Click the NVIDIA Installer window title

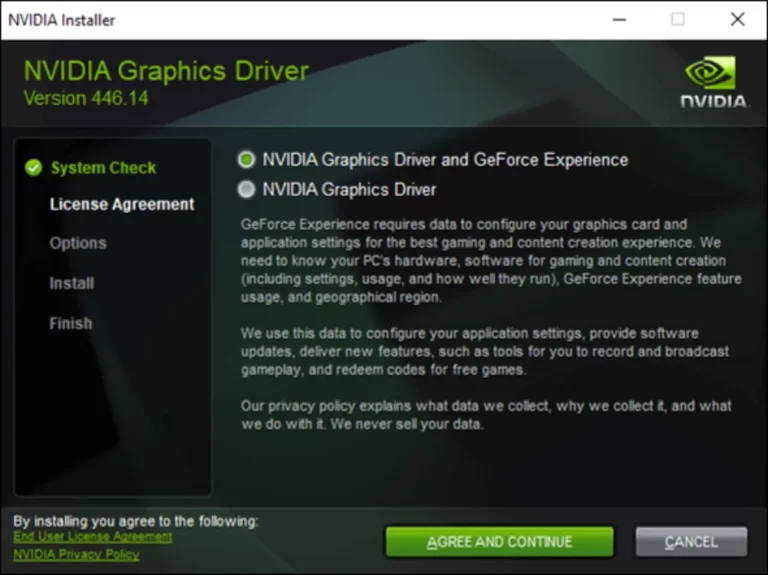[62, 20]
